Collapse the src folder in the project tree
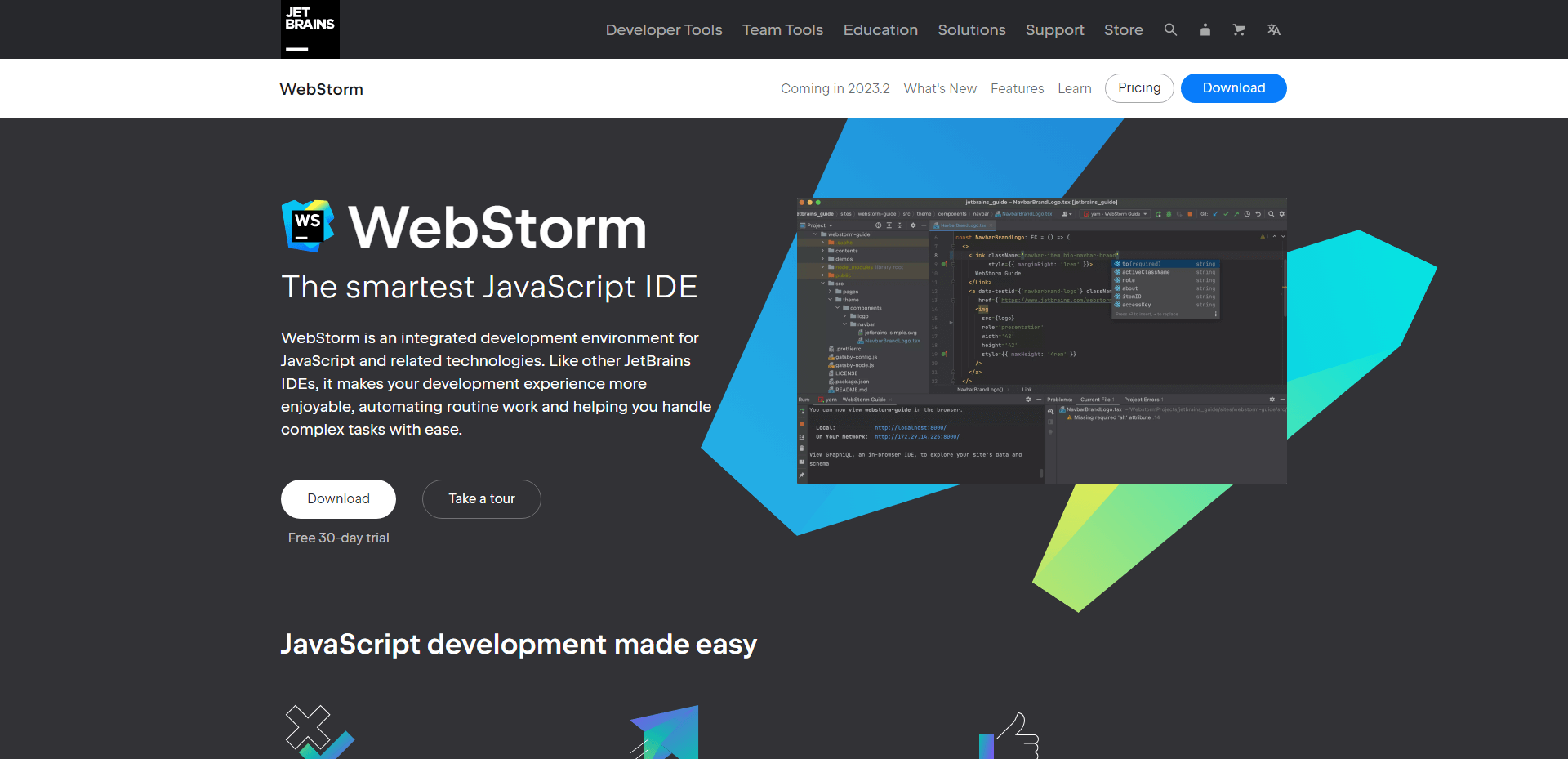1568x759 pixels. click(x=822, y=284)
